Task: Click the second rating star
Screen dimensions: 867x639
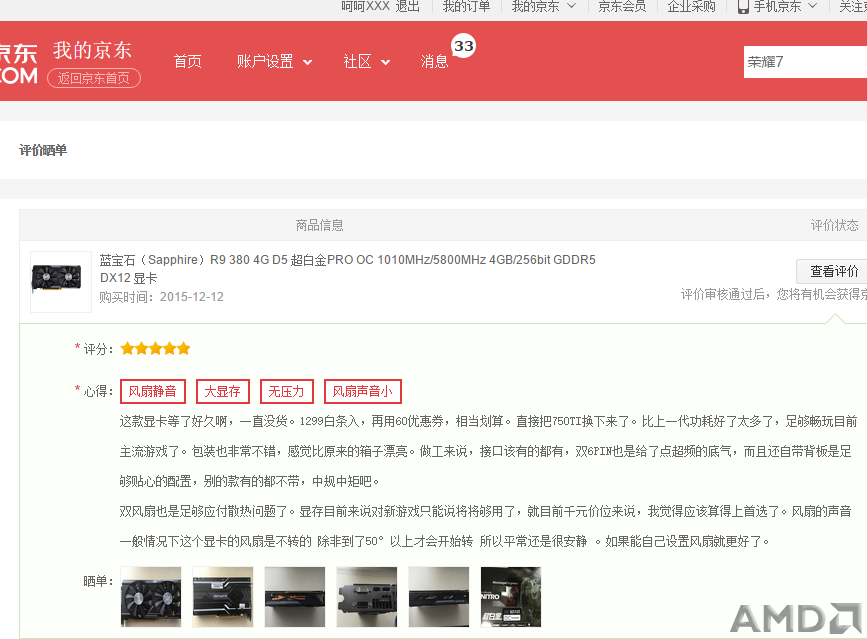Action: [142, 349]
